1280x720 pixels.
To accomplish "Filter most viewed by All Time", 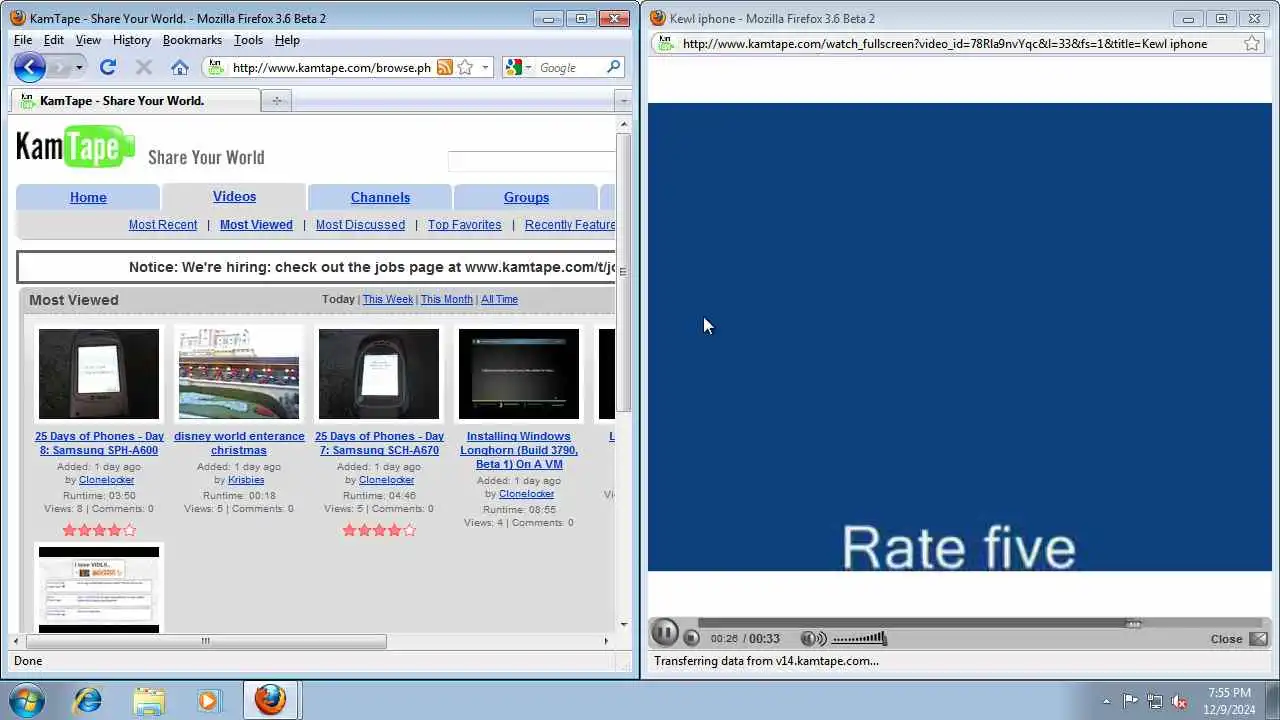I will [x=499, y=299].
